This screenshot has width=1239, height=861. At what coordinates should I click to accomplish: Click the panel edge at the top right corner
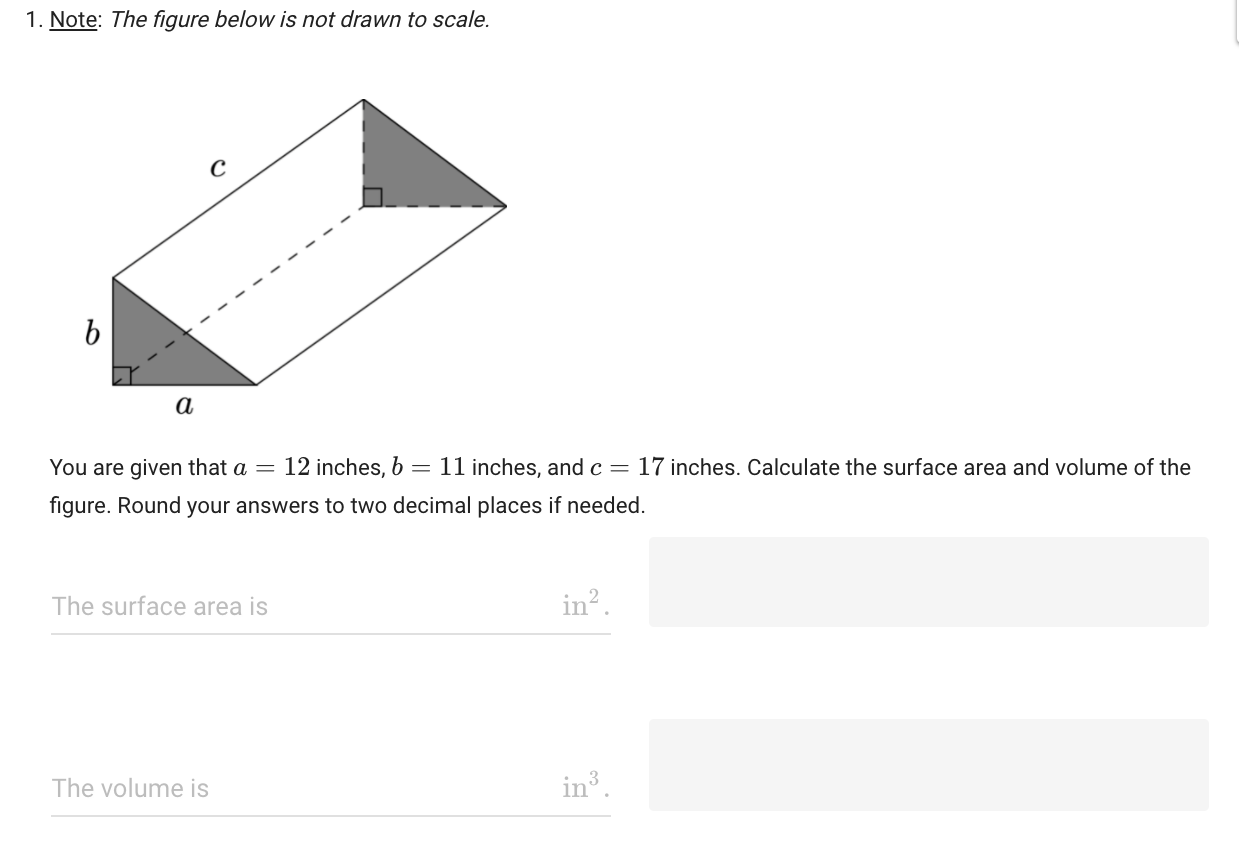(1236, 20)
